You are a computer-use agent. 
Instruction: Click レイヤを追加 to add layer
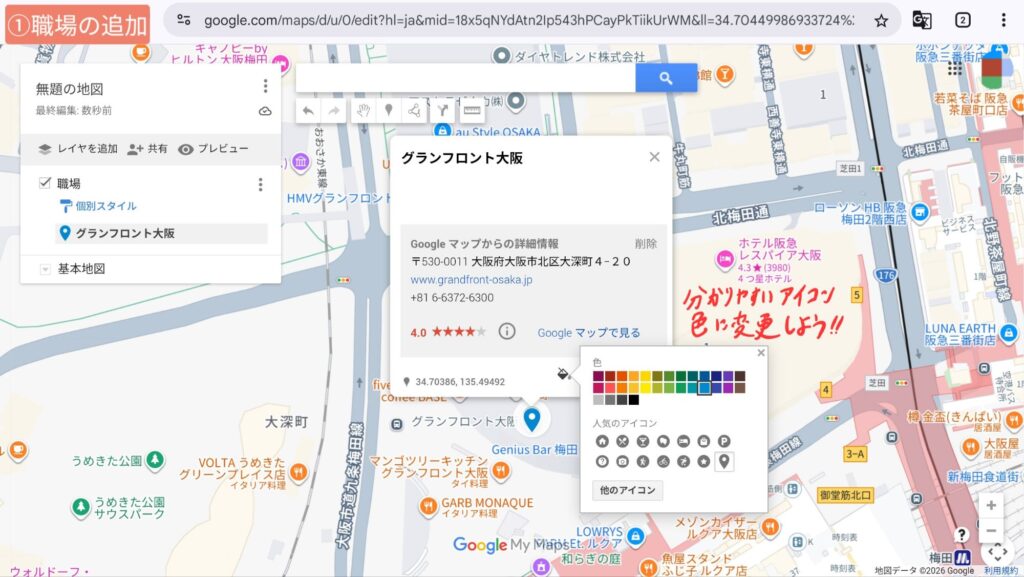tap(77, 149)
